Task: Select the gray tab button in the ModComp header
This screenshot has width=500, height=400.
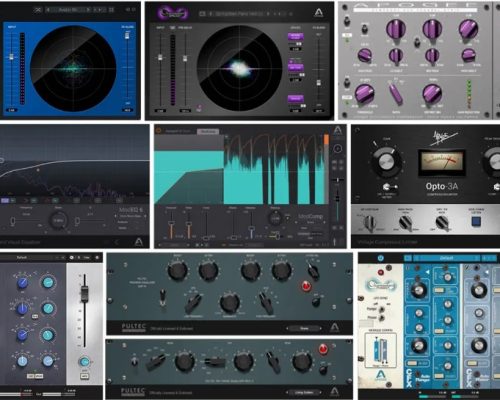Action: coord(208,131)
